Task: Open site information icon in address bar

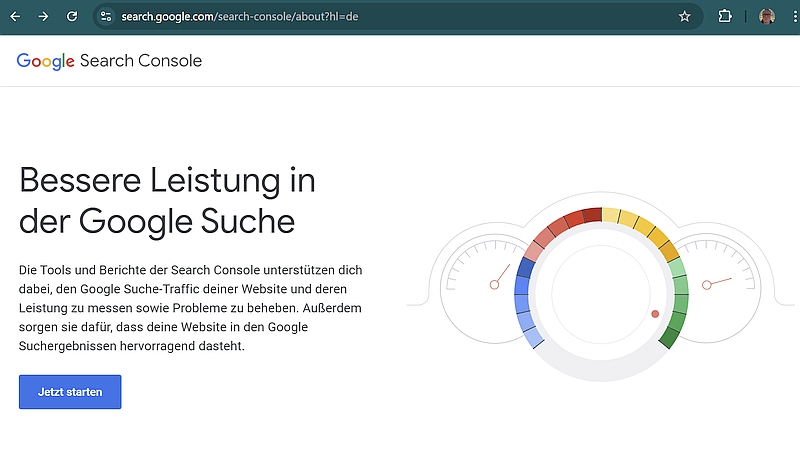Action: pos(106,16)
